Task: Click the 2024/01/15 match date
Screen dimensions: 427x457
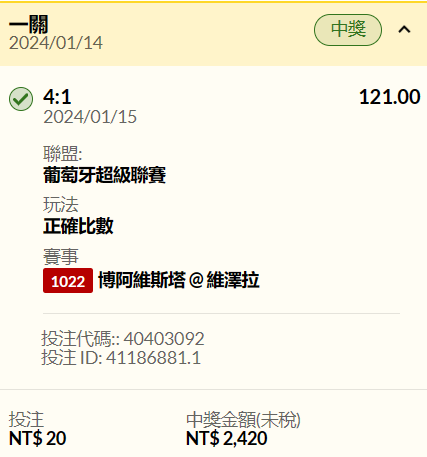Action: coord(90,117)
